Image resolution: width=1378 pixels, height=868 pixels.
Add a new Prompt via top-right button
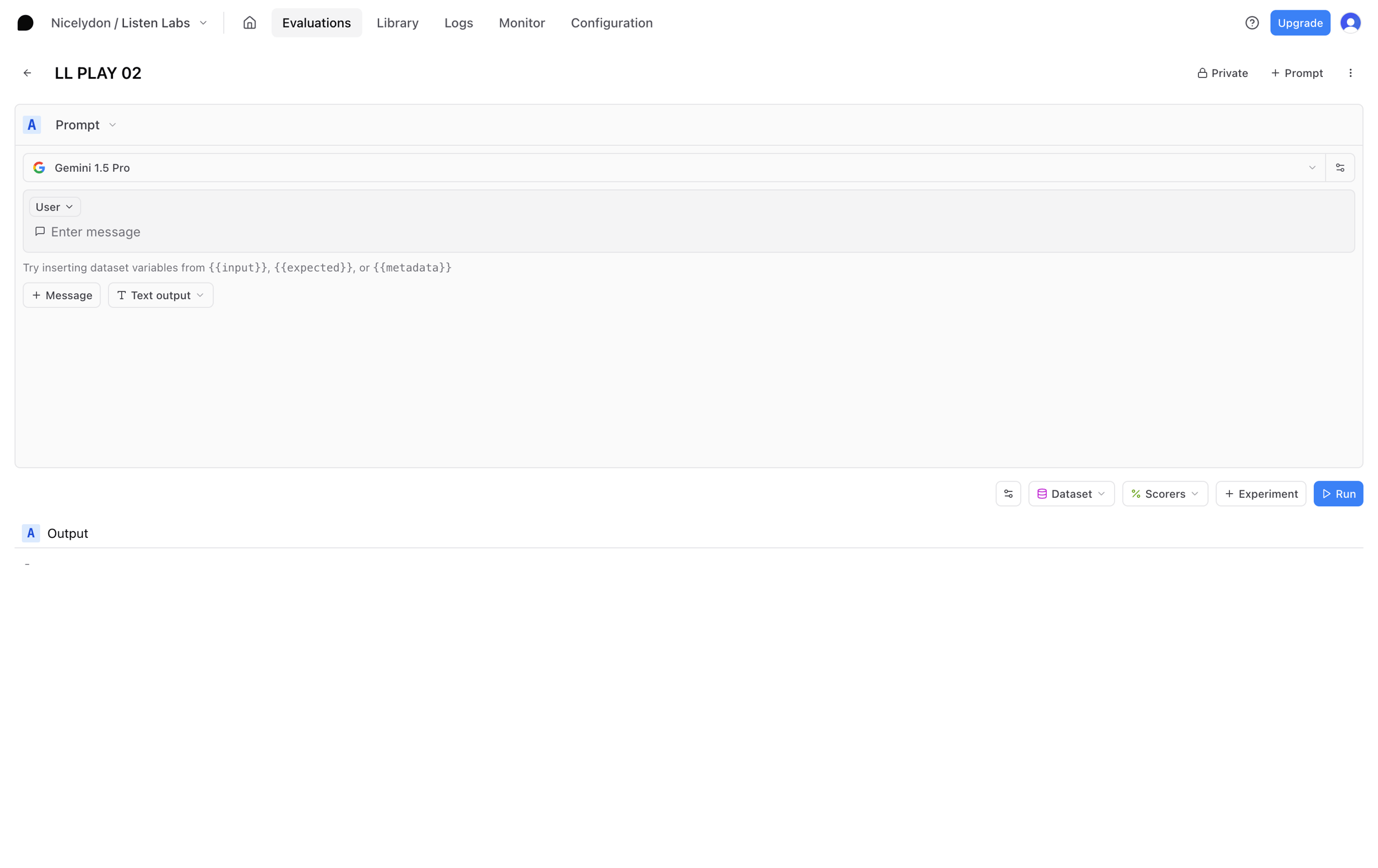(1297, 73)
